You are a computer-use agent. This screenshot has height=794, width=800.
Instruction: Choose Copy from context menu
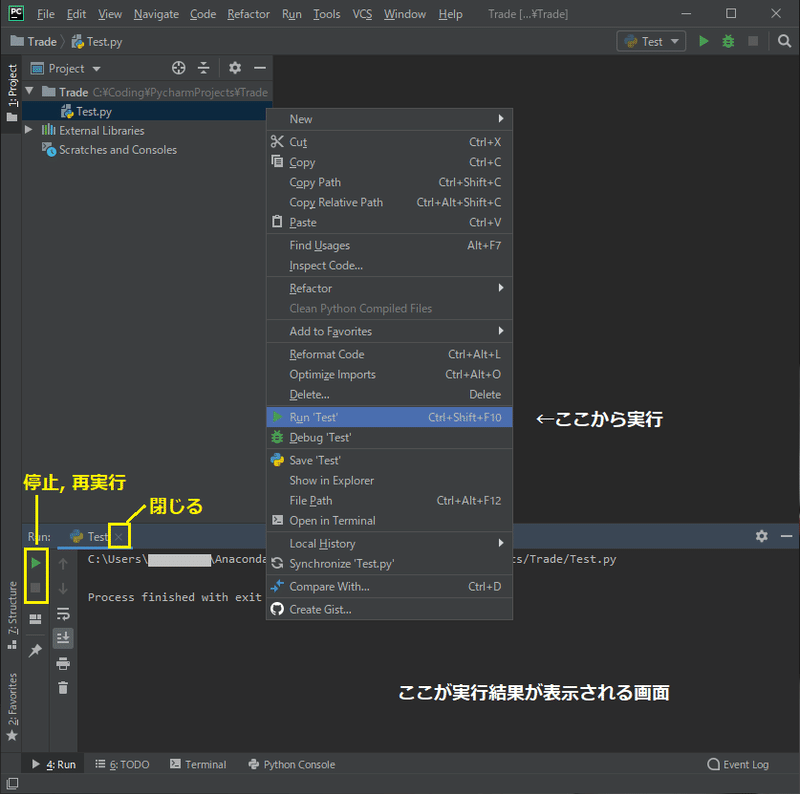tap(389, 162)
